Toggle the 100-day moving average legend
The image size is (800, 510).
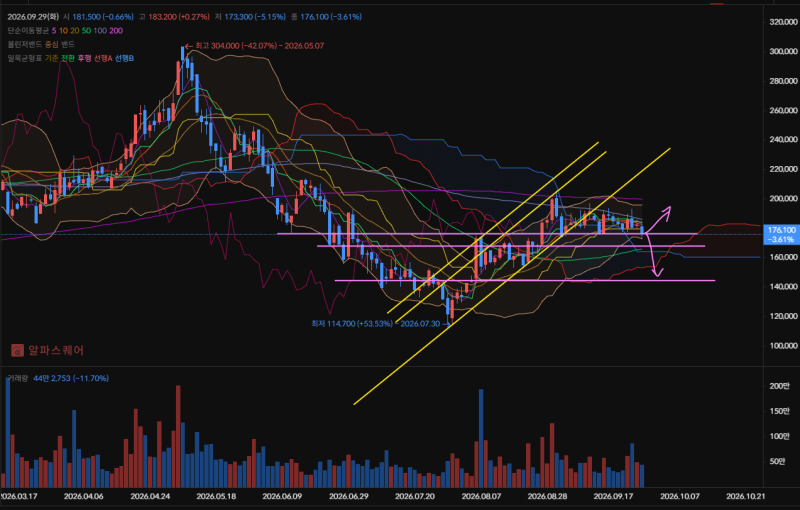tap(100, 31)
